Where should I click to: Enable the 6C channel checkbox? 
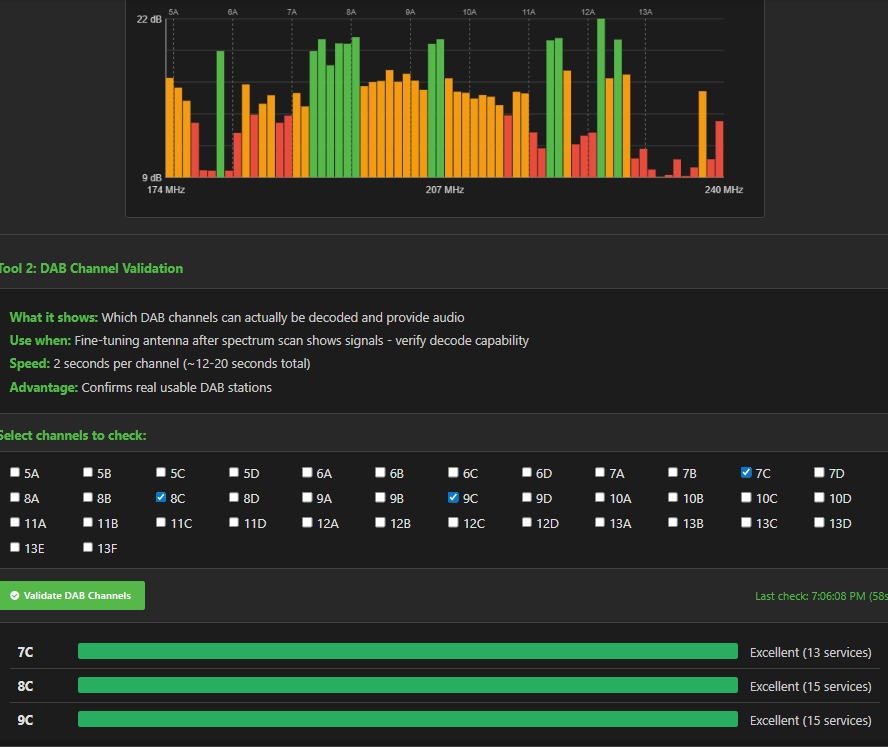click(453, 473)
